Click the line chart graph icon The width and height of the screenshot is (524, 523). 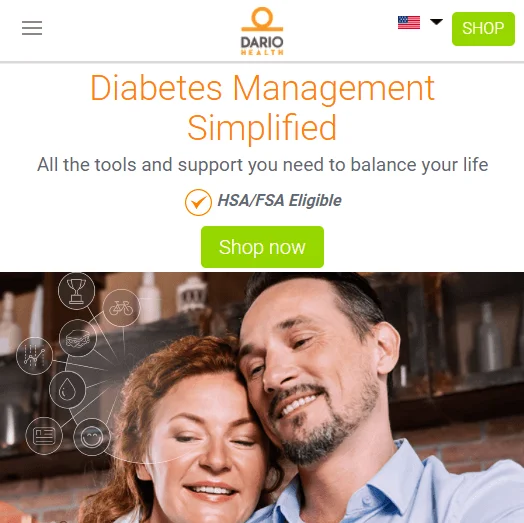[x=34, y=356]
